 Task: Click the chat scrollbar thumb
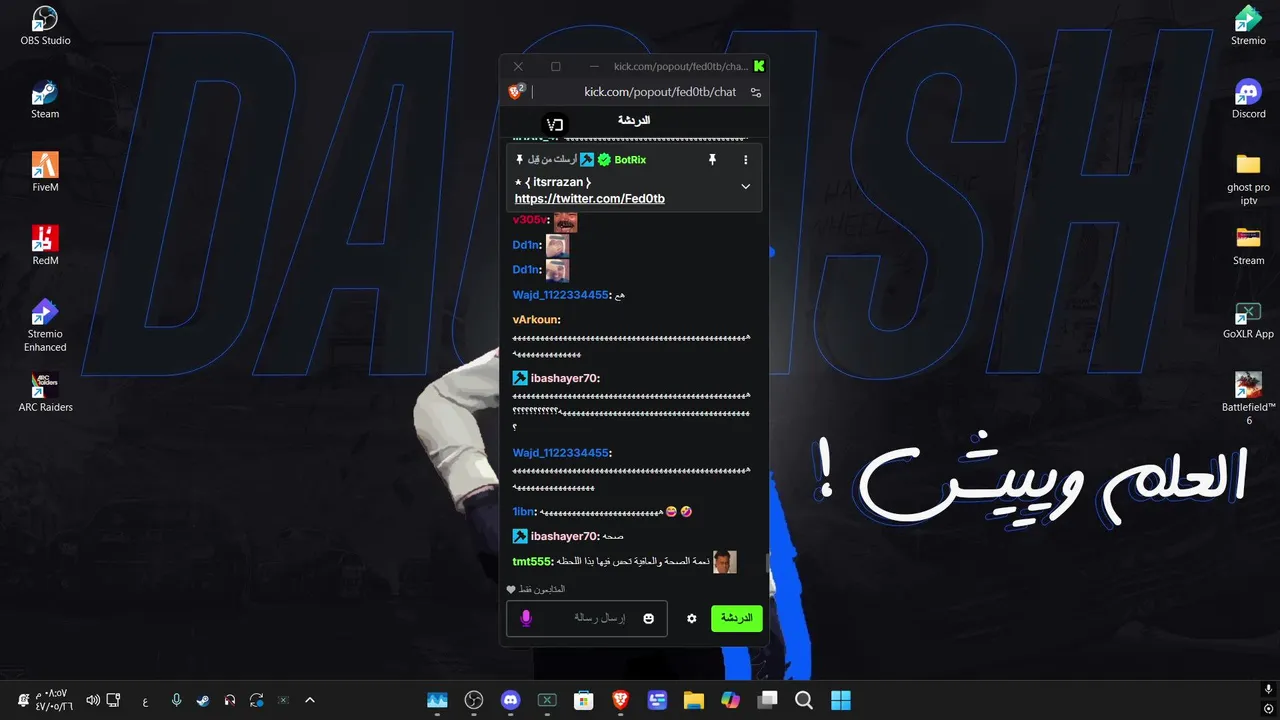pyautogui.click(x=767, y=563)
